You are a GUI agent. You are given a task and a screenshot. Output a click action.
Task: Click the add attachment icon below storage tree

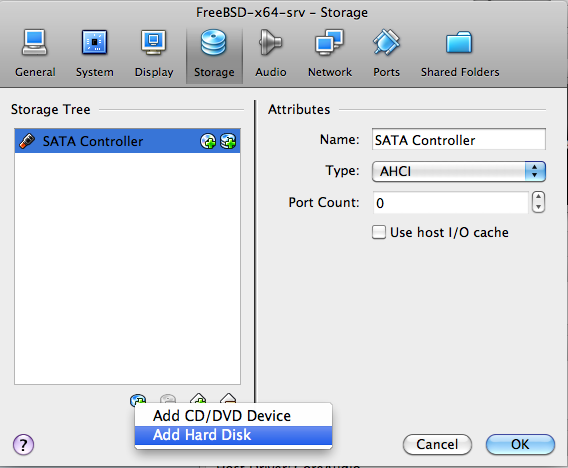(138, 400)
